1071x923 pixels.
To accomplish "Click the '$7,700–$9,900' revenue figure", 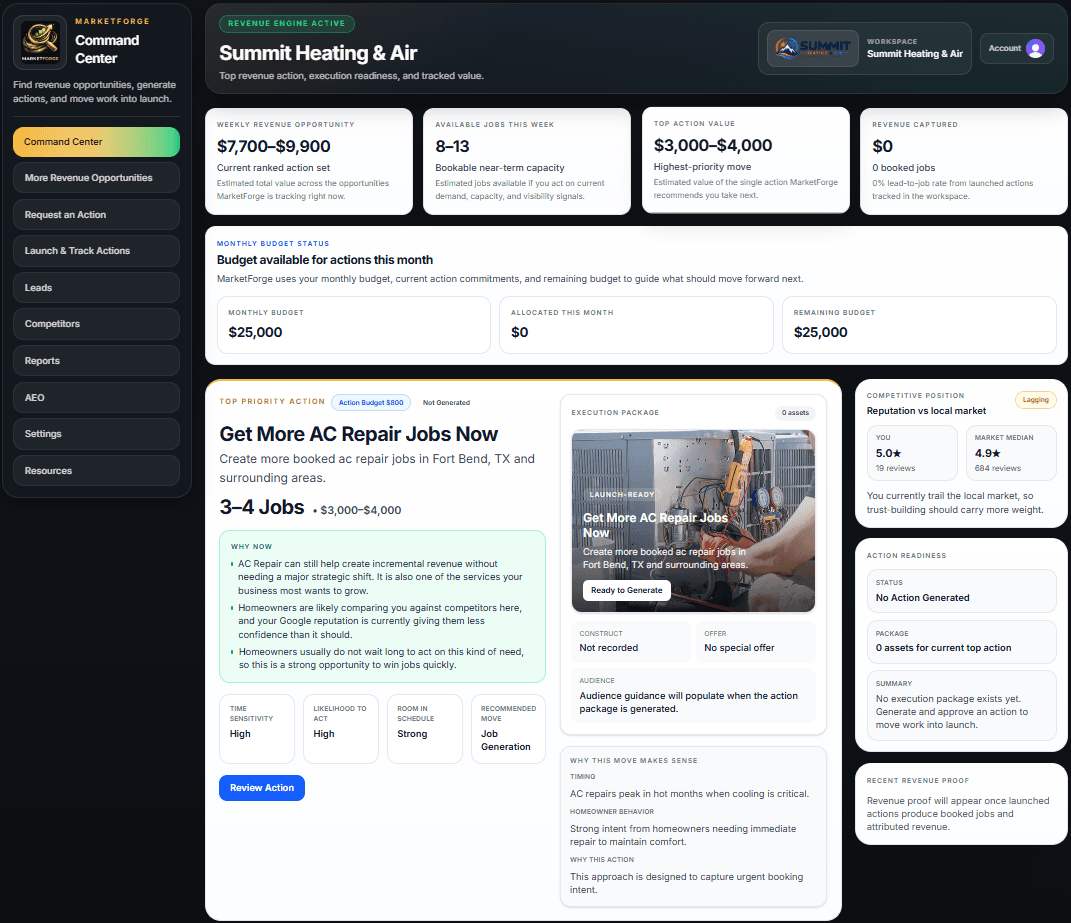I will tap(273, 146).
